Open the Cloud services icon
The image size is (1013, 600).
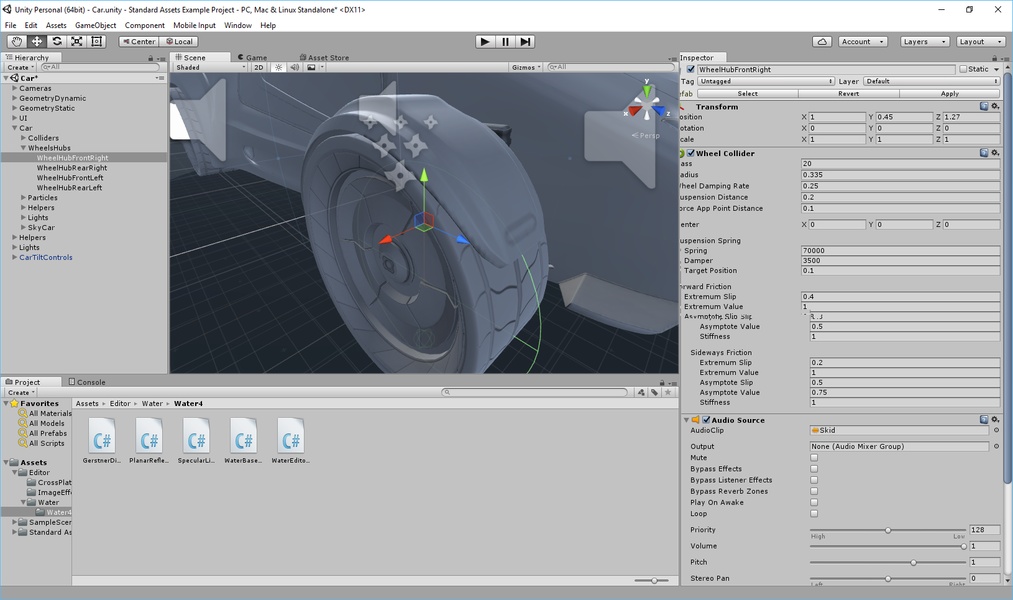pos(822,41)
